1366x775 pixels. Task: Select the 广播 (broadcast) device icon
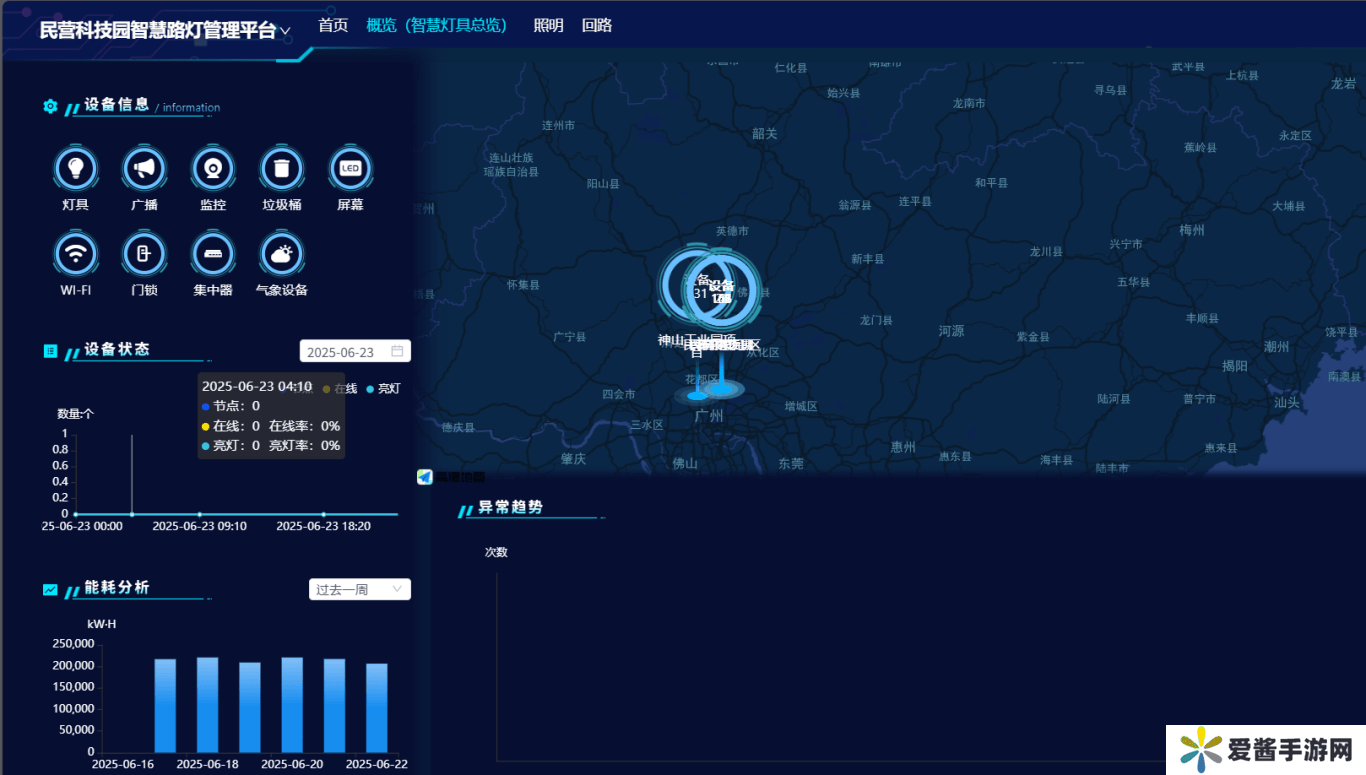point(144,169)
